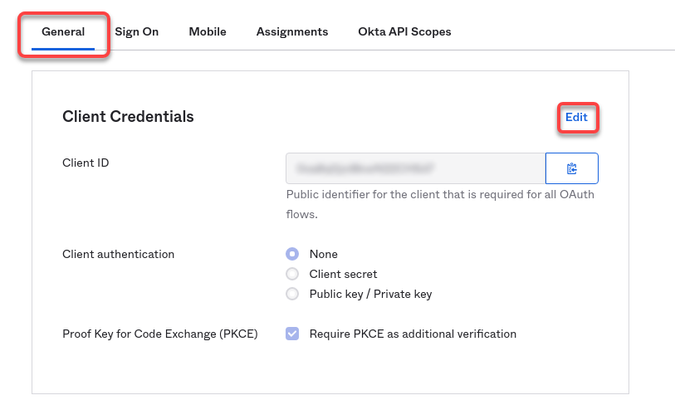This screenshot has width=675, height=404.
Task: Switch to the Sign On tab
Action: [136, 32]
